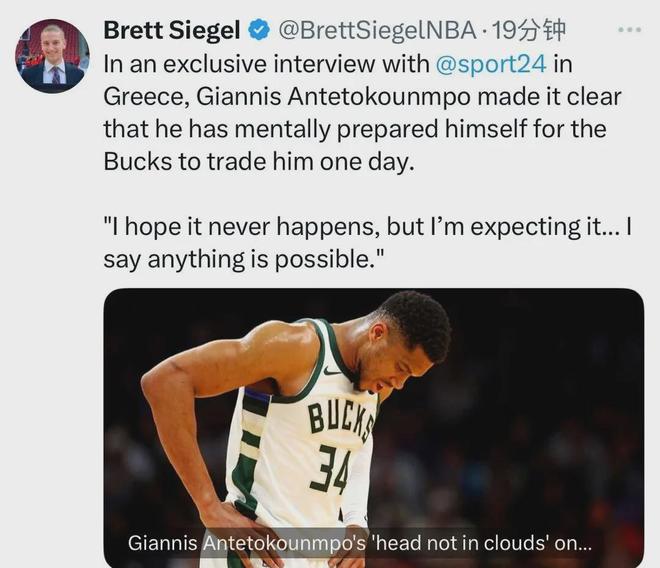Click the 'say anything is possible' line

[x=239, y=259]
